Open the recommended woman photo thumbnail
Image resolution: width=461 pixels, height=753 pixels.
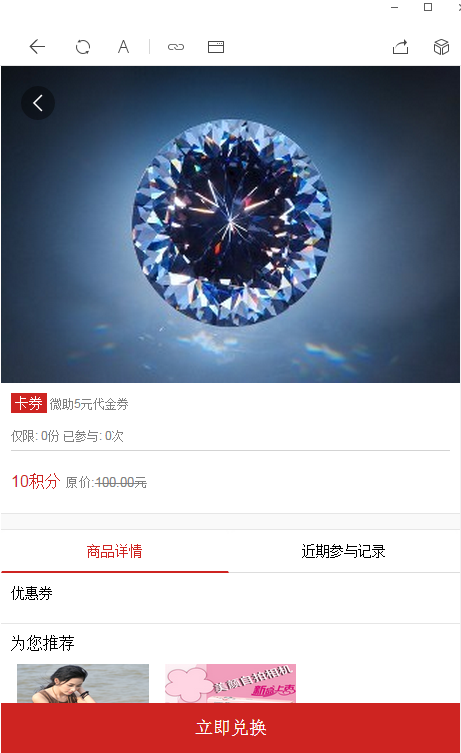point(83,683)
